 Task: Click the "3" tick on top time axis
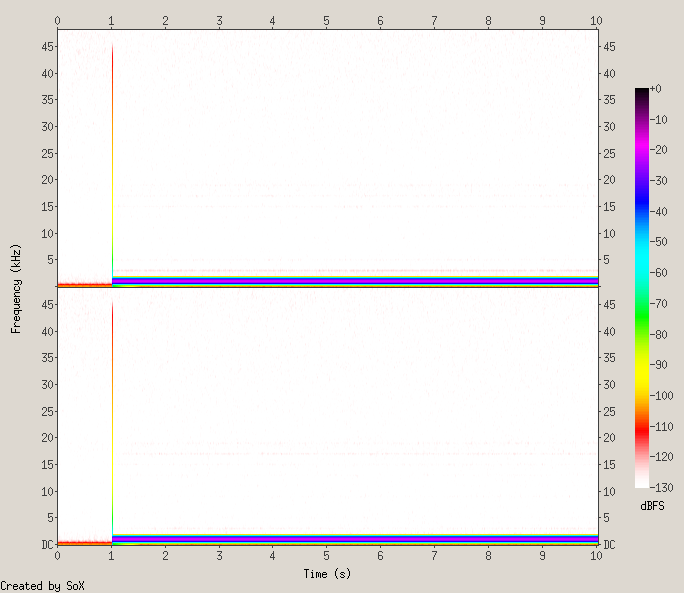tap(219, 21)
